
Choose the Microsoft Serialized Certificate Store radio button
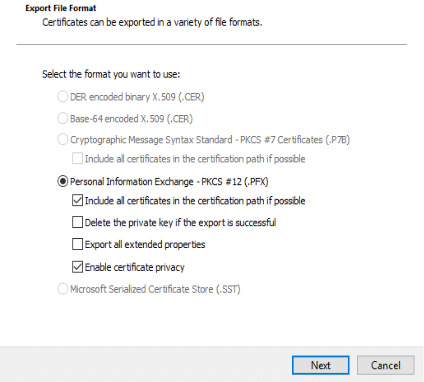(63, 289)
